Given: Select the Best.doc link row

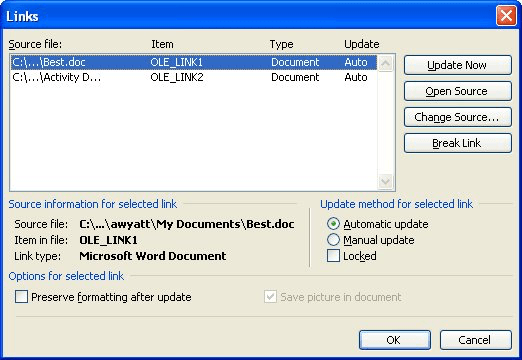Looking at the screenshot, I should (194, 62).
